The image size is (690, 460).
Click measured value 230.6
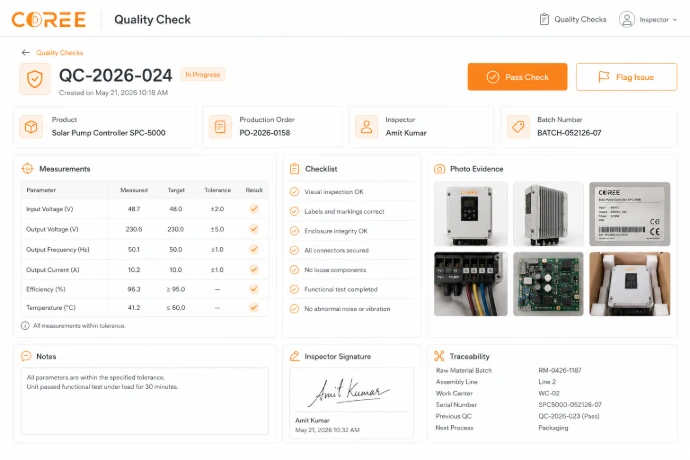(x=134, y=229)
